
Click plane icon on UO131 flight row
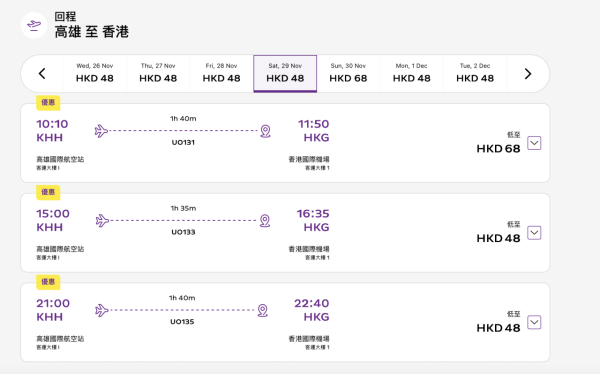tap(101, 131)
